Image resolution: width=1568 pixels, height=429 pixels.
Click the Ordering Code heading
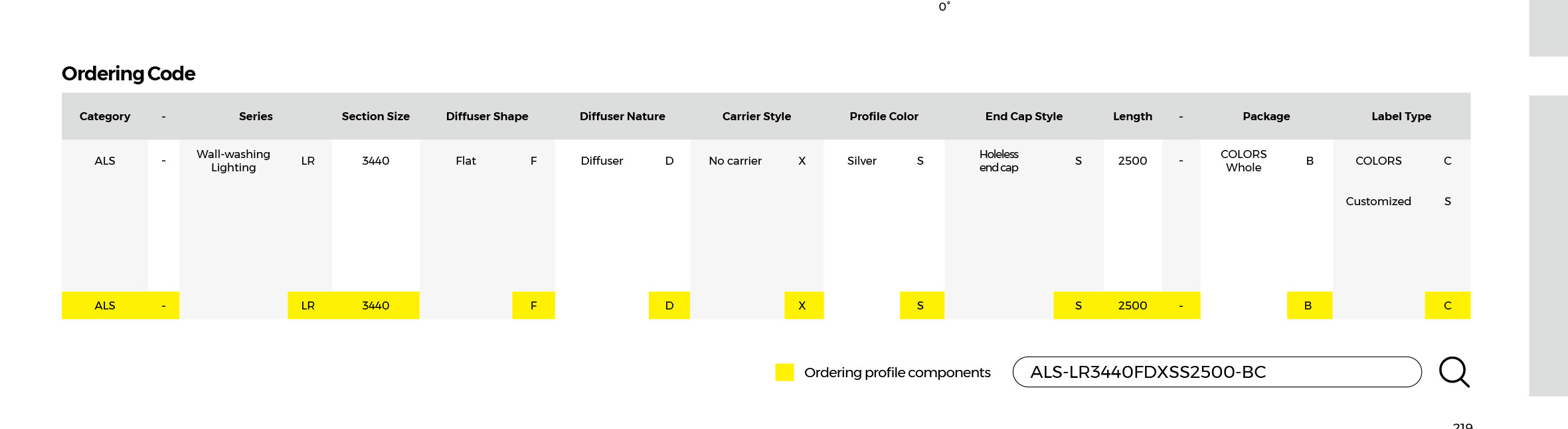128,74
